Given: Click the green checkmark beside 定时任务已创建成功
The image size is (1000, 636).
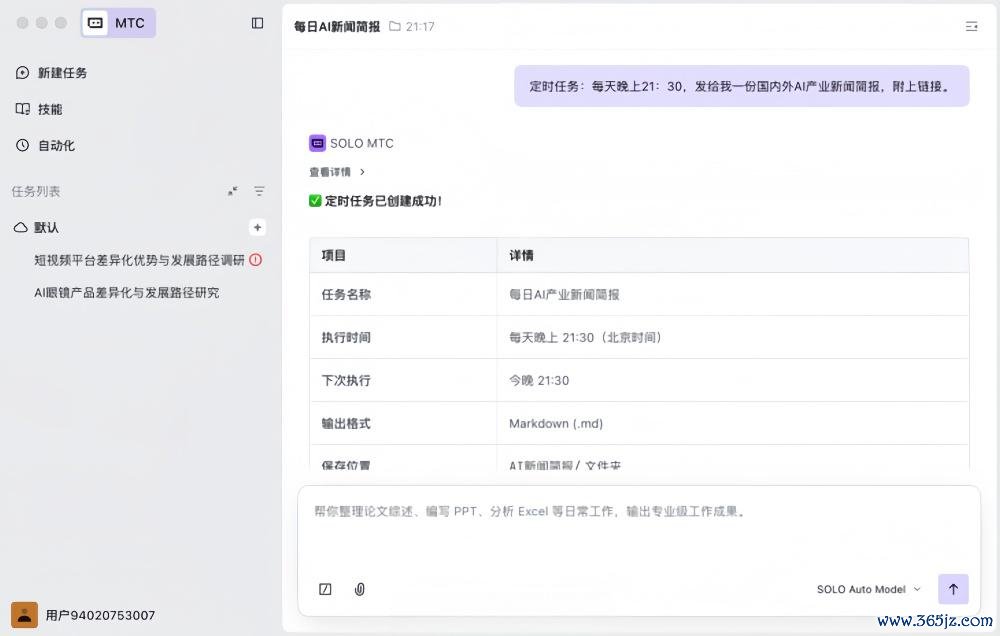Looking at the screenshot, I should tap(315, 200).
